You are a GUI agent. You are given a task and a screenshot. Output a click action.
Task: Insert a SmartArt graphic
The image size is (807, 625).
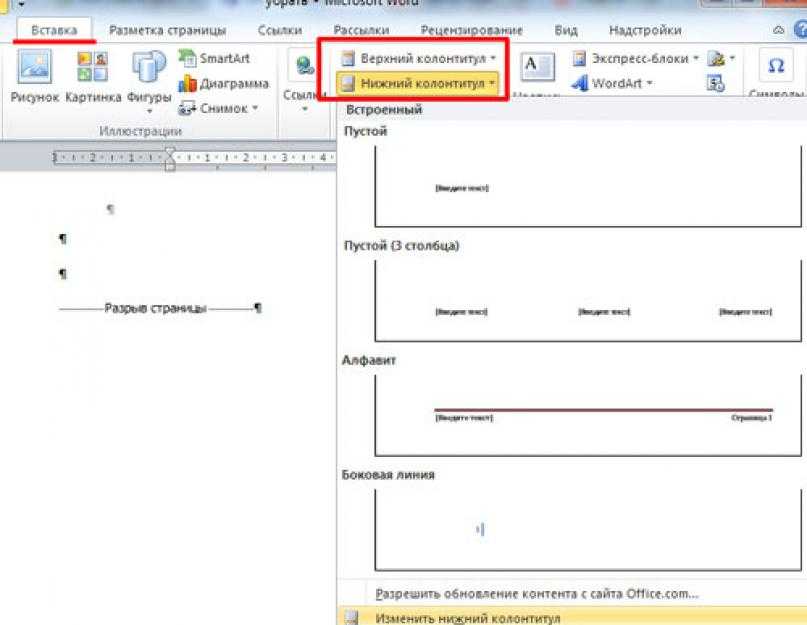coord(215,58)
